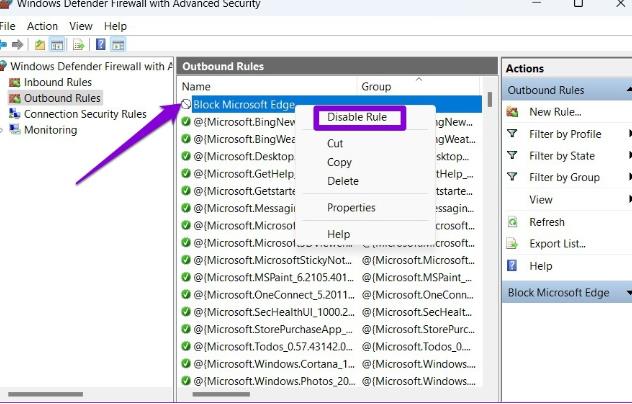Screen dimensions: 632x404
Task: Select Microsoft.StorePurchaseApp rule row
Action: pyautogui.click(x=331, y=329)
